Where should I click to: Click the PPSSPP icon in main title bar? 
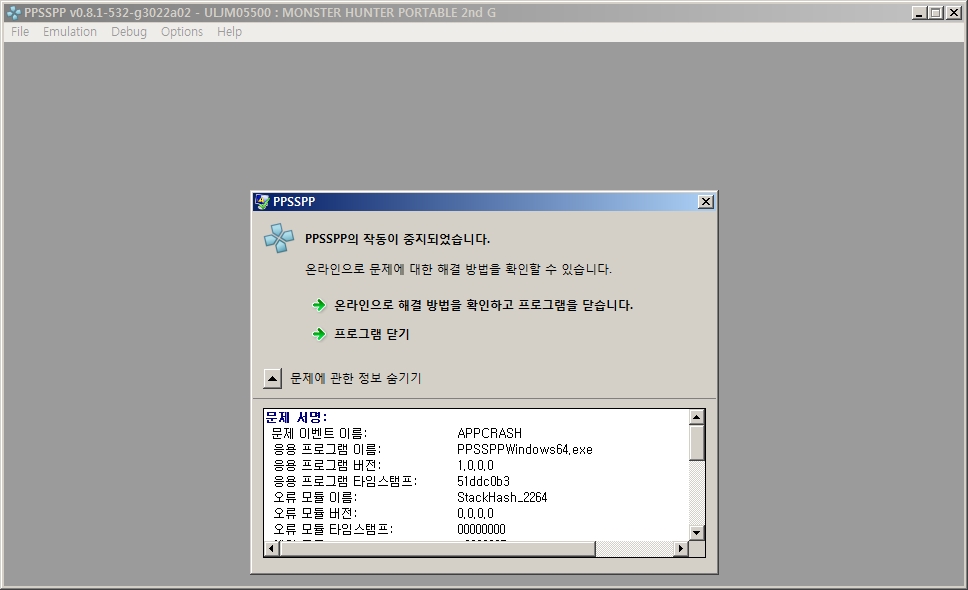pos(13,12)
